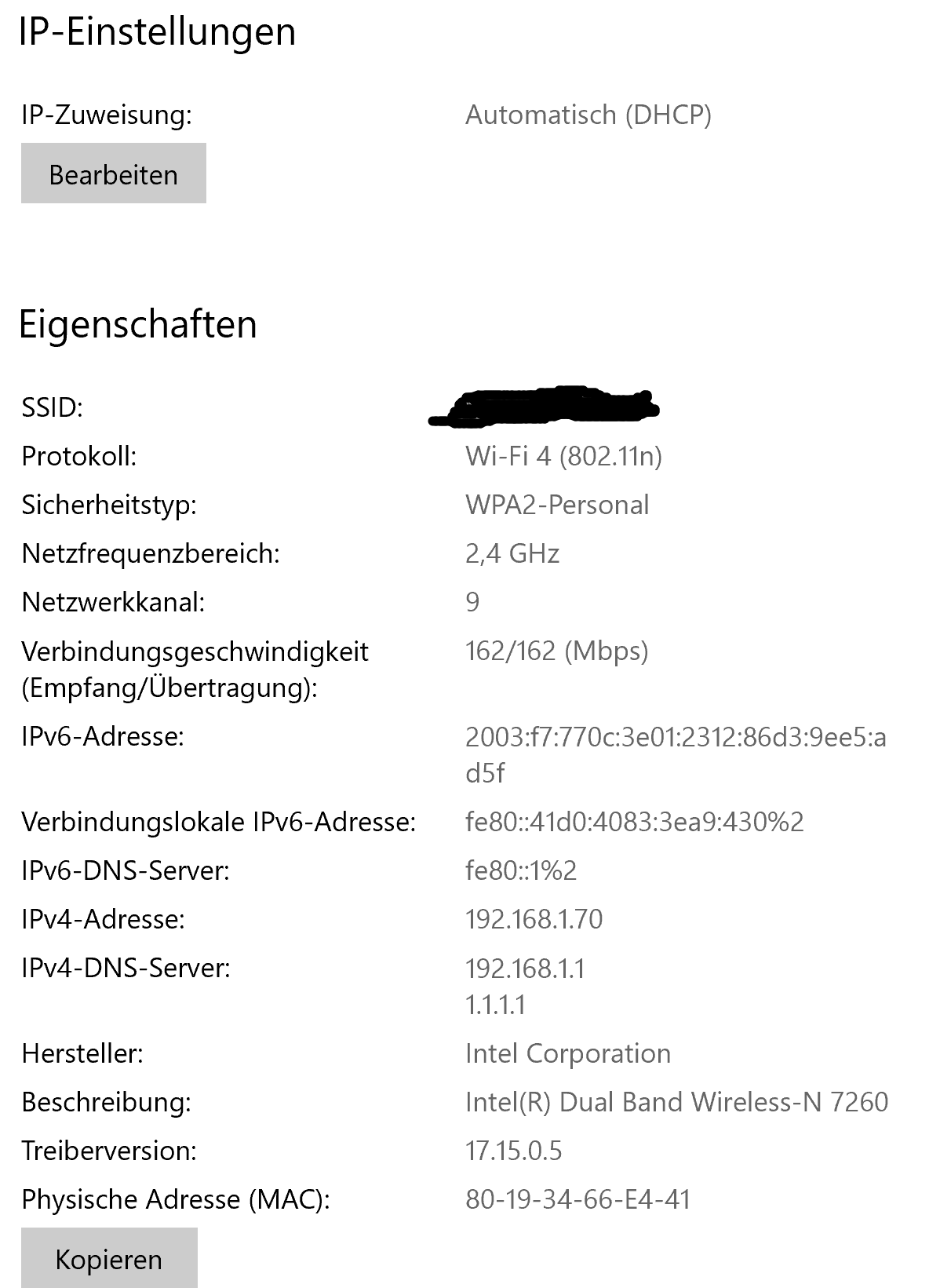The image size is (940, 1288).
Task: Click the Protokoll value Wi-Fi 4 (802.11n)
Action: point(564,456)
